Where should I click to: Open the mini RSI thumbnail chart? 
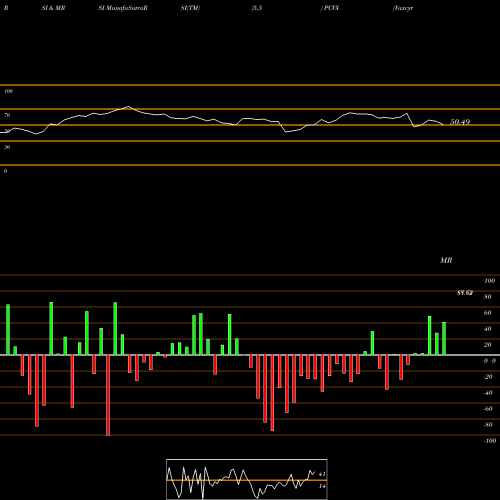247,479
